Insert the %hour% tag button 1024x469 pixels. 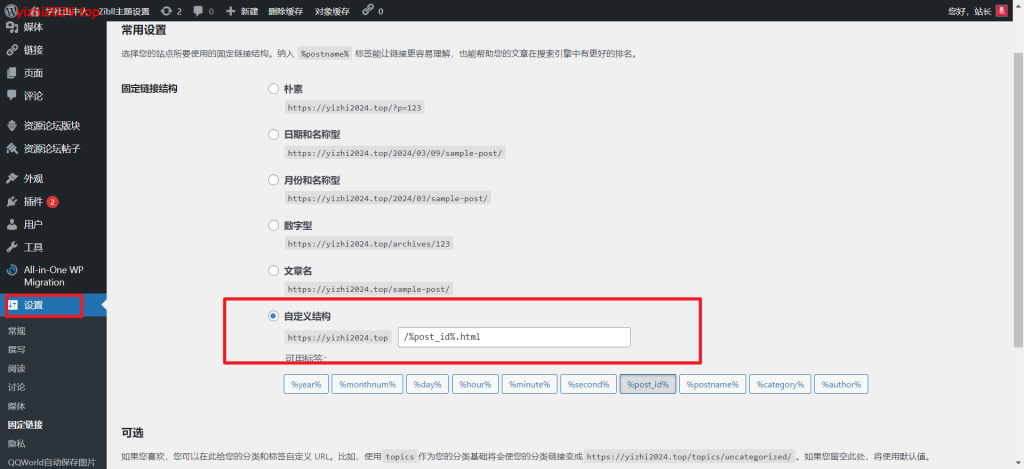coord(475,384)
